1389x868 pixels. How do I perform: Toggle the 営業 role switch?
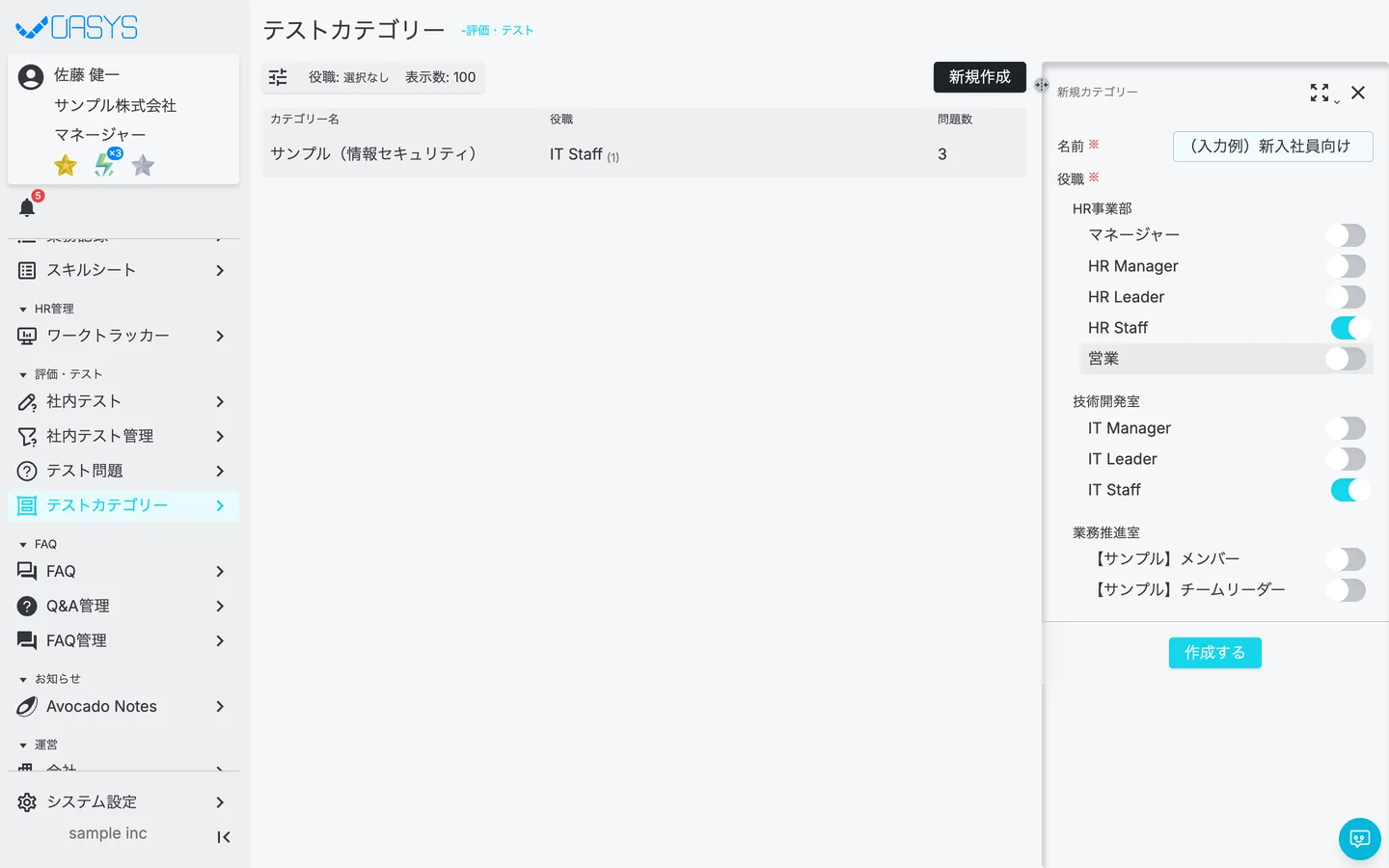(x=1346, y=359)
